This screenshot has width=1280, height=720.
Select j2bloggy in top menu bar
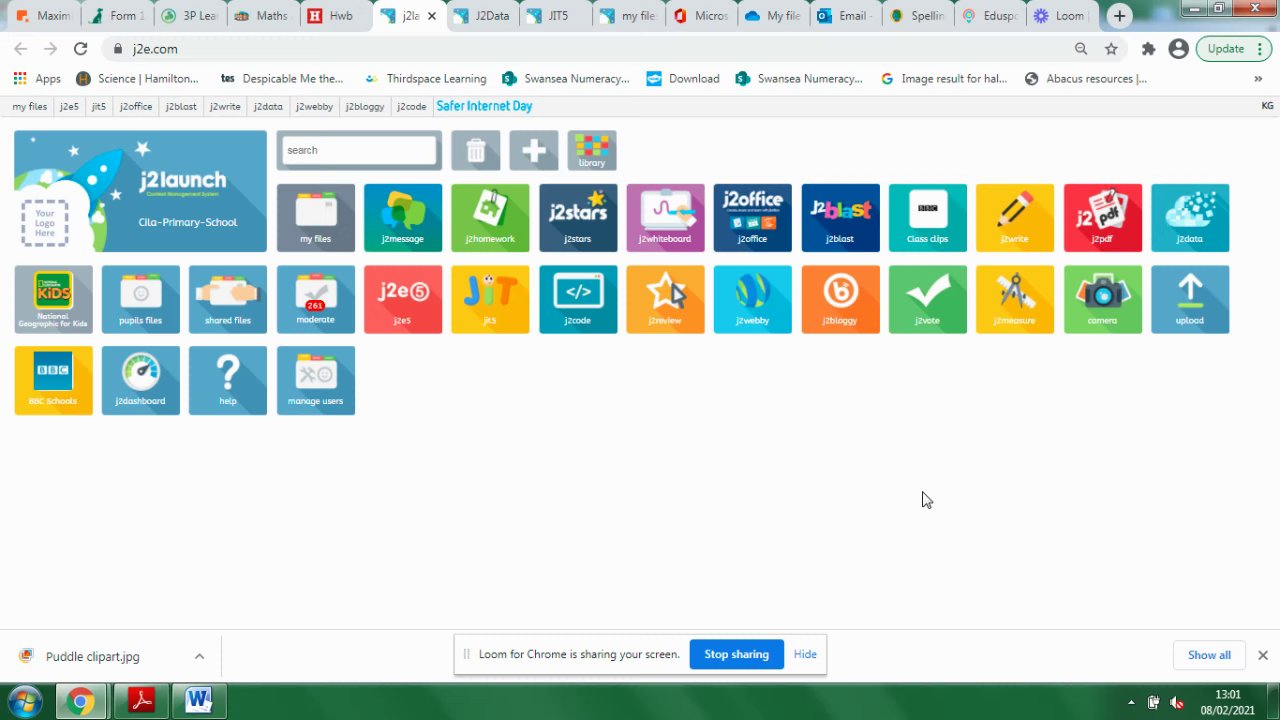pos(365,106)
